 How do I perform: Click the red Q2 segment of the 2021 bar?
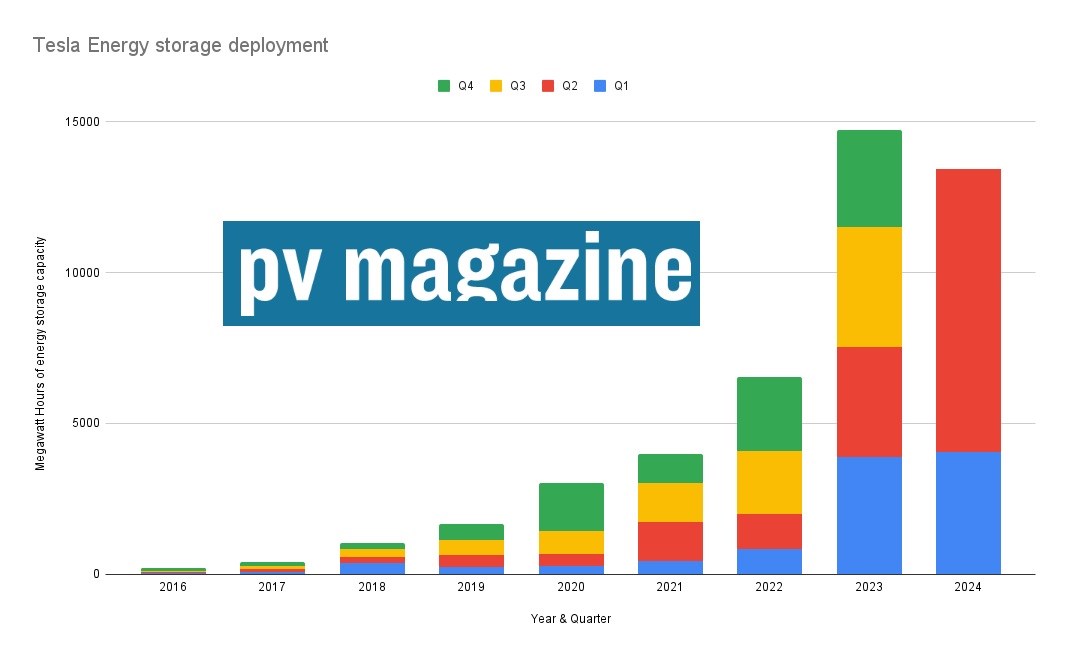point(670,542)
